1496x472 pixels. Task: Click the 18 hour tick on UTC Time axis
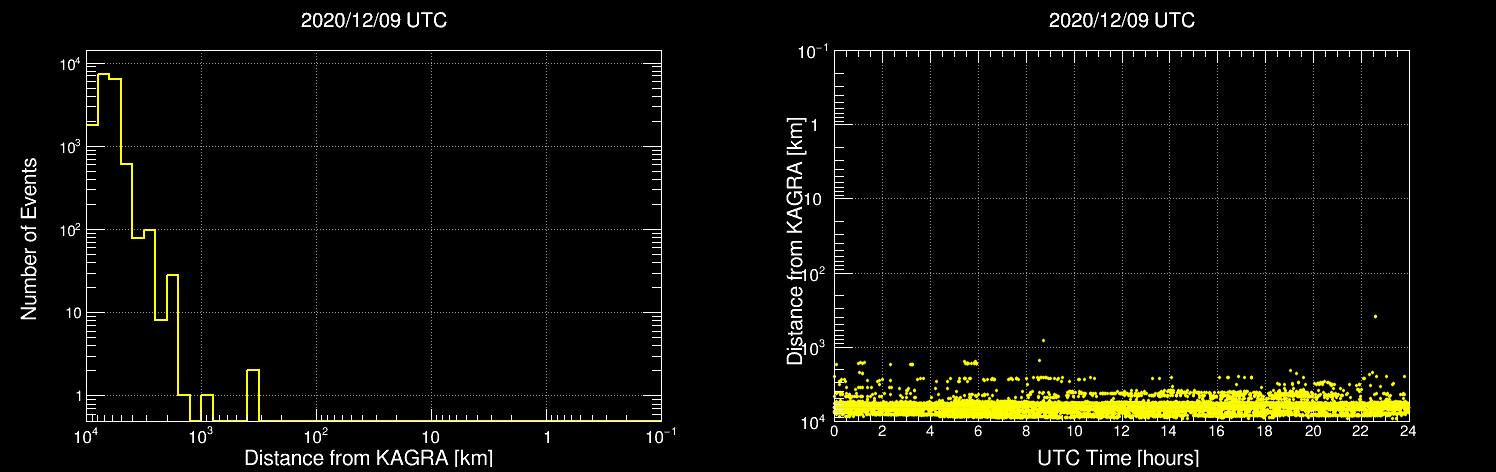(x=1265, y=433)
